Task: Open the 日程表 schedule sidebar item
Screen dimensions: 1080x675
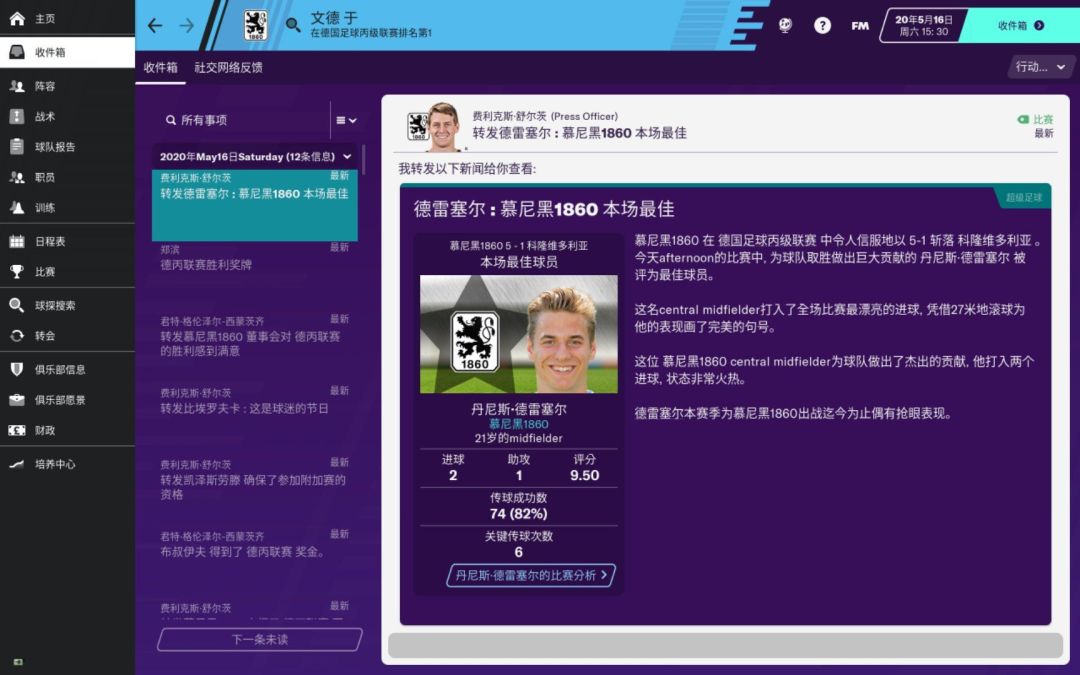Action: click(67, 241)
